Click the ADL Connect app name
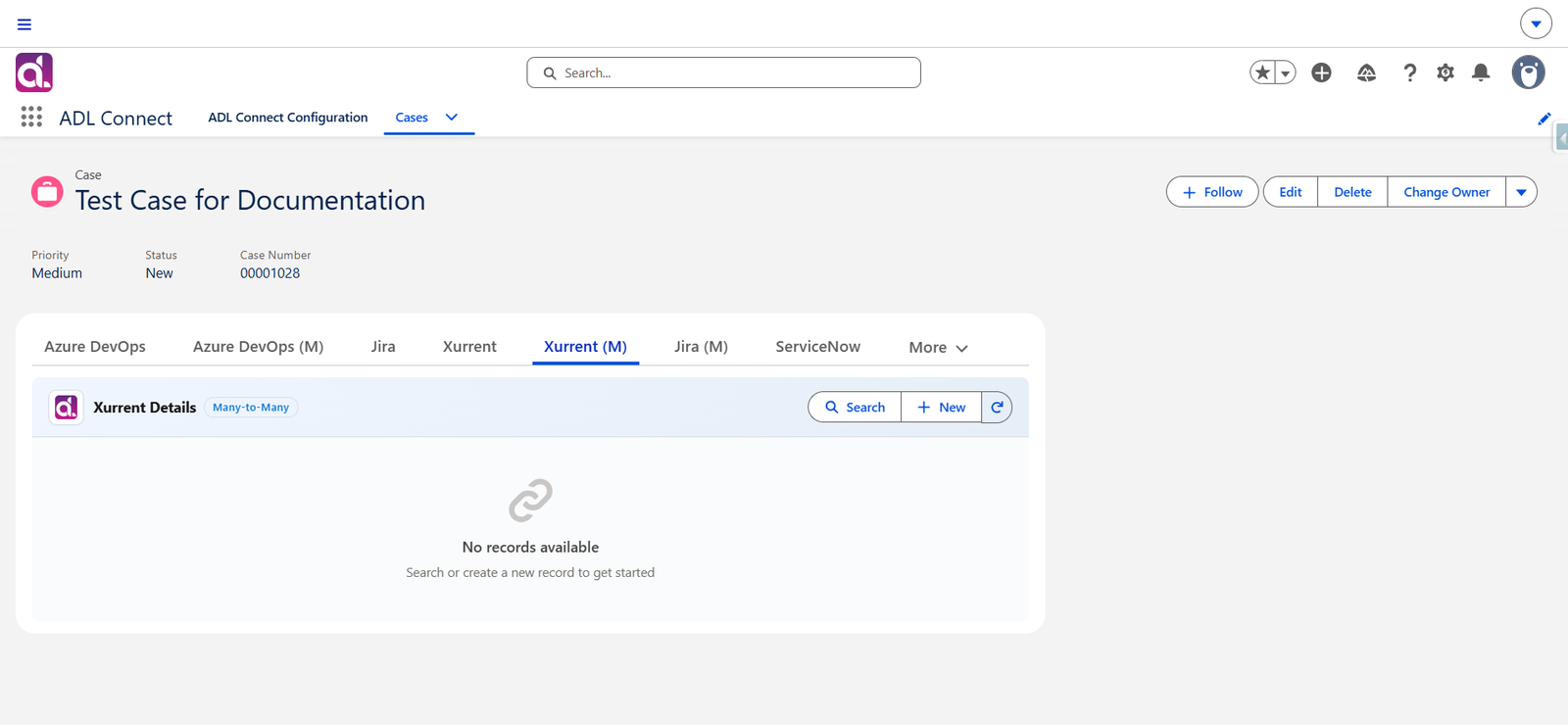 [116, 119]
